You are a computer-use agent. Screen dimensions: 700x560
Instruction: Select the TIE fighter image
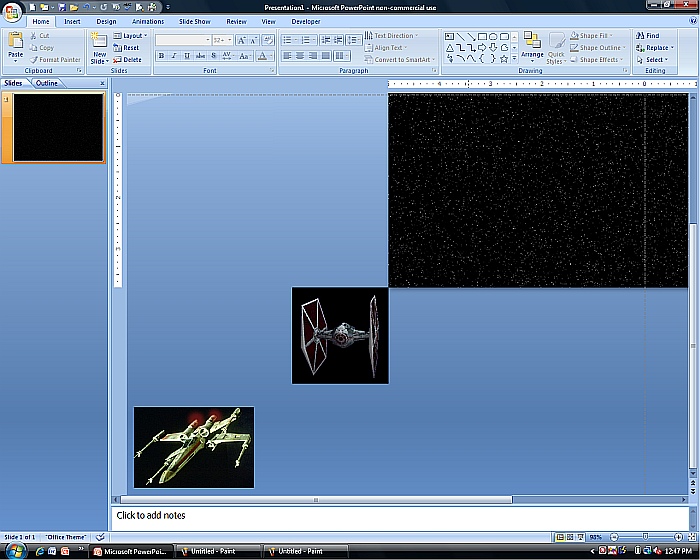[340, 335]
